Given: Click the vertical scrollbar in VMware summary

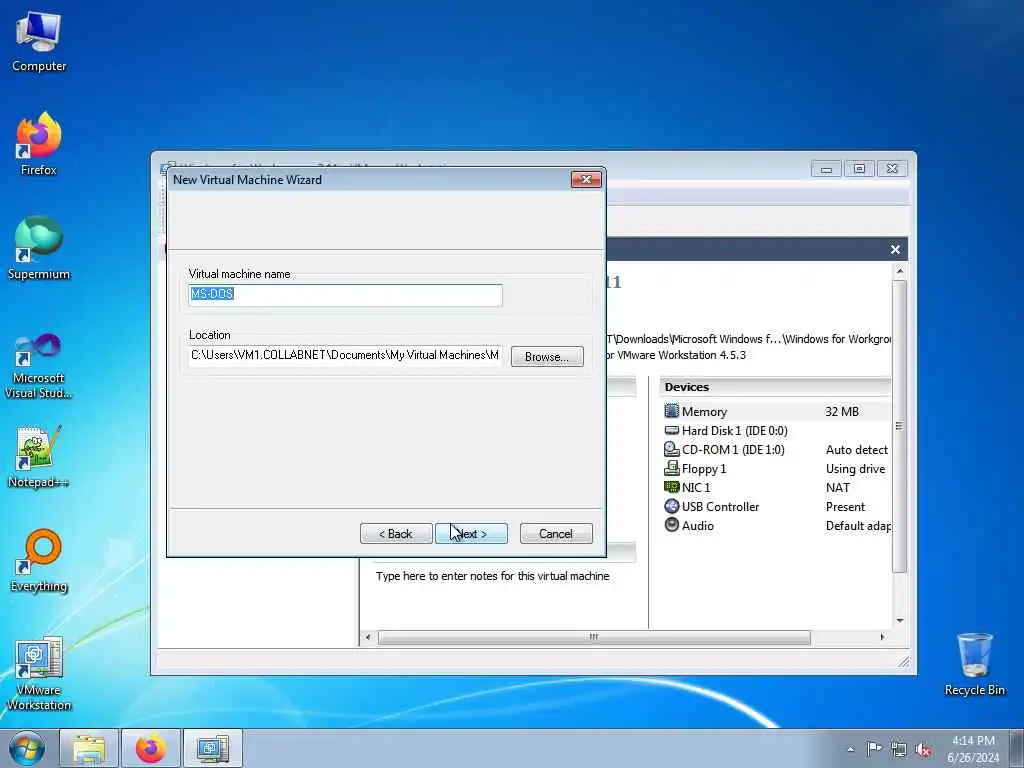Looking at the screenshot, I should [x=899, y=426].
